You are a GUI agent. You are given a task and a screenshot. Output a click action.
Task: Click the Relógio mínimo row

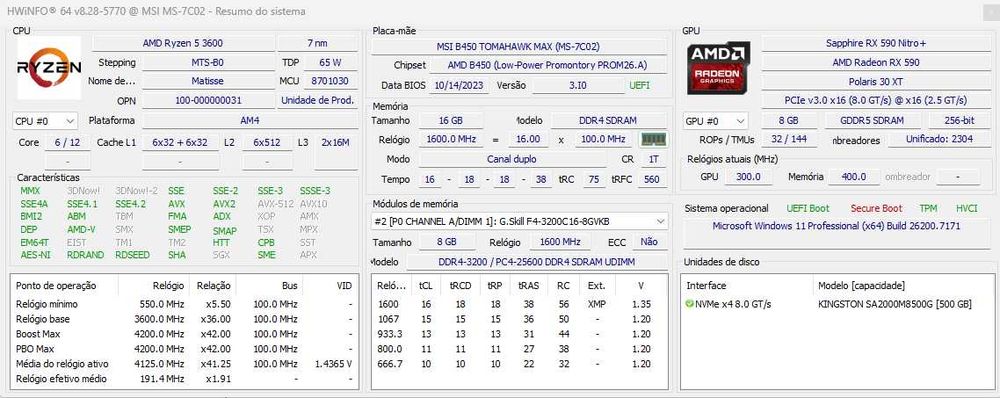pos(184,304)
